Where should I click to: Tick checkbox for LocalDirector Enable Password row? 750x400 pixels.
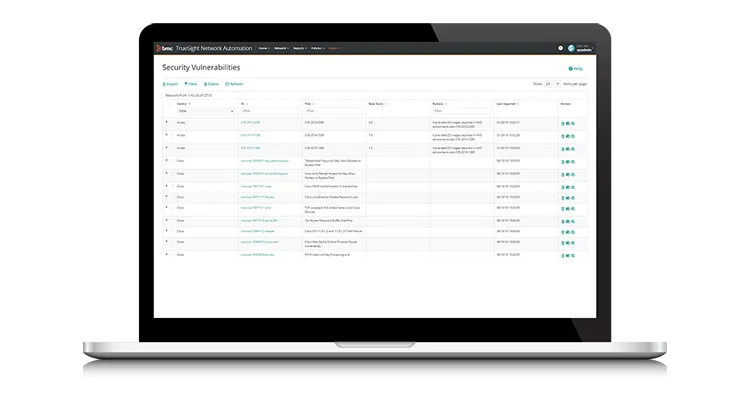pos(173,197)
